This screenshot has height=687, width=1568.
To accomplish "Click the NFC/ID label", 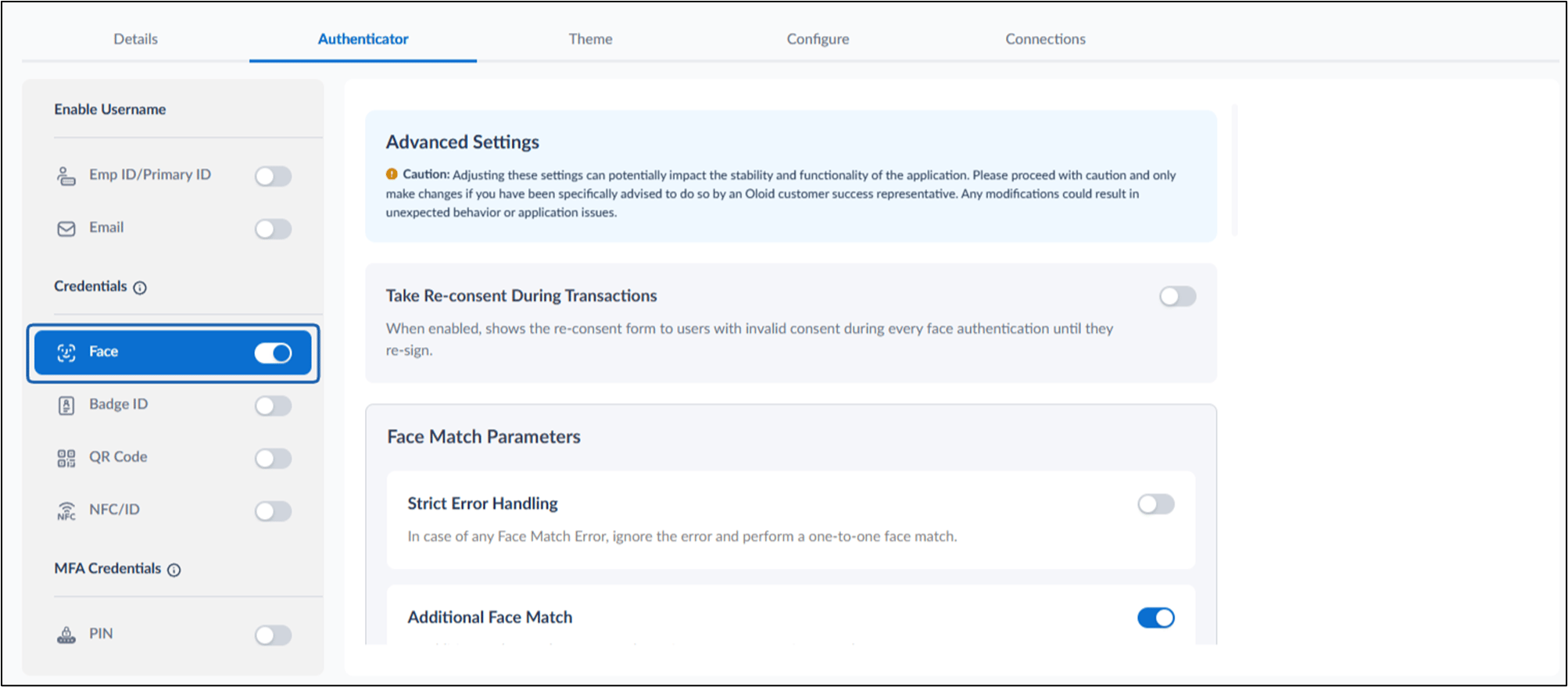I will click(114, 510).
